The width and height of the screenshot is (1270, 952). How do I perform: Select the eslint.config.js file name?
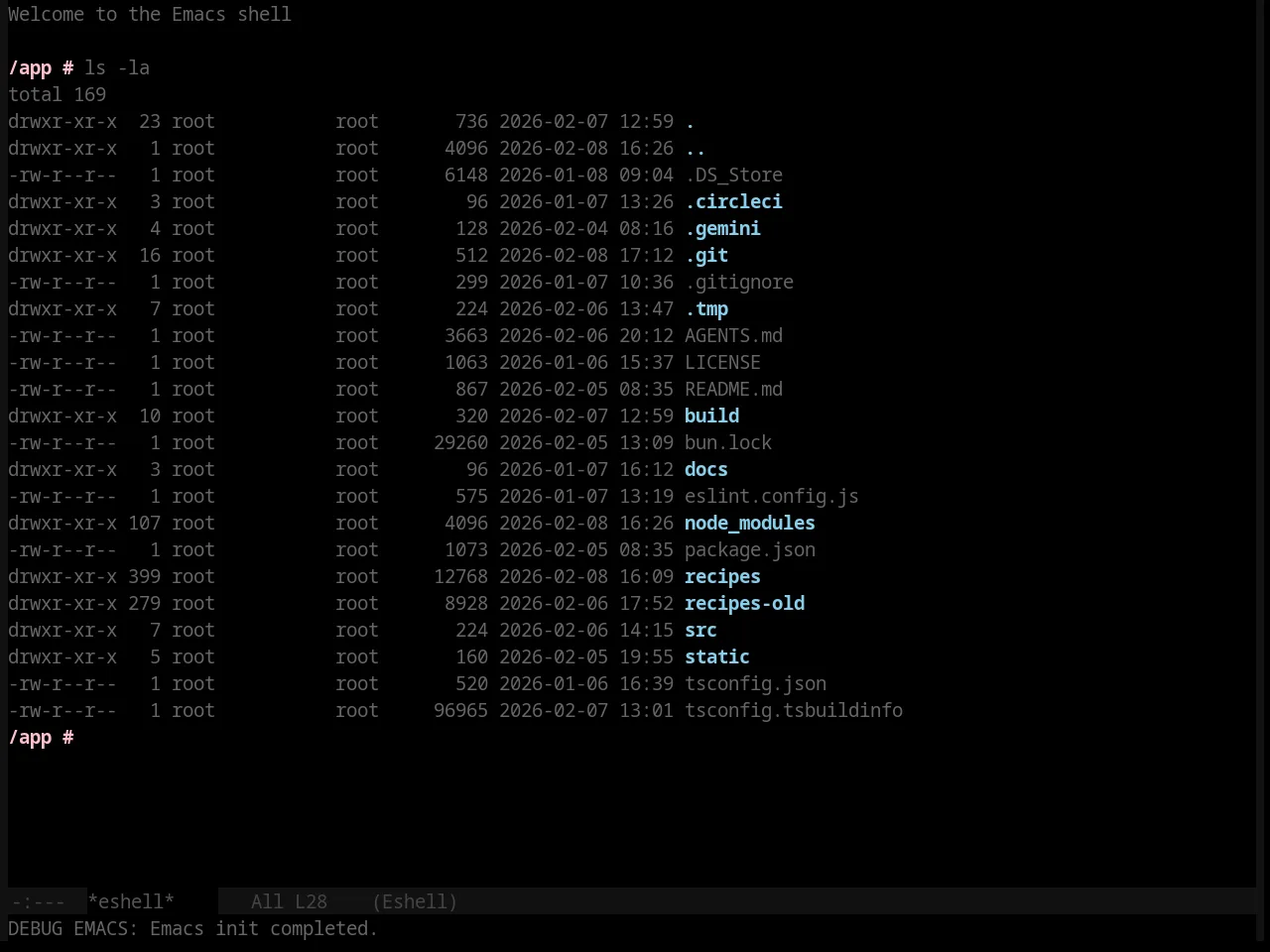[772, 496]
